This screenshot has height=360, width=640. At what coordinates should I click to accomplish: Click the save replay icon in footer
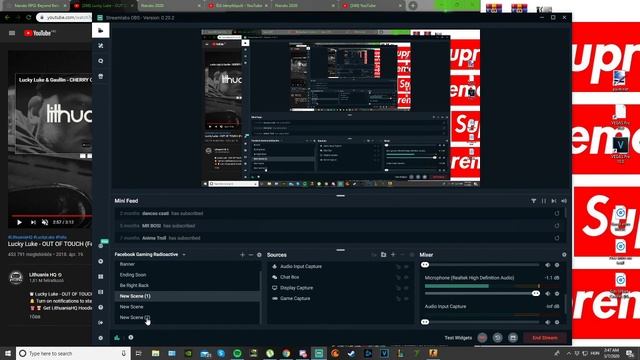[513, 338]
